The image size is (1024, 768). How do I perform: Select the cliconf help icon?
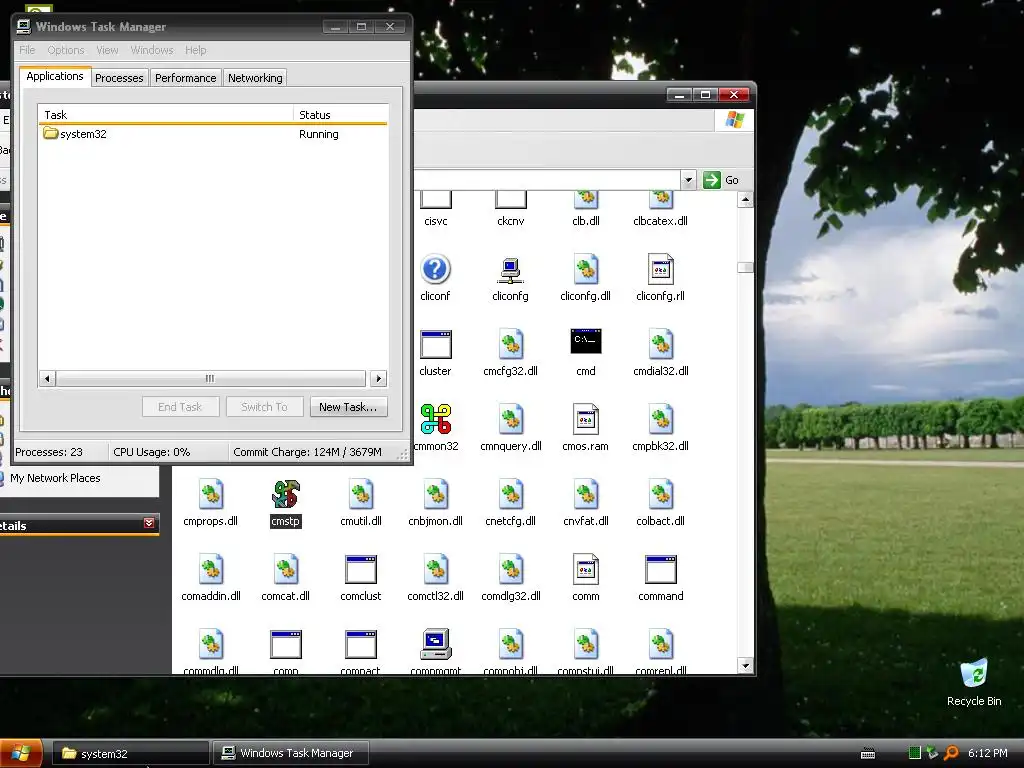pyautogui.click(x=435, y=269)
